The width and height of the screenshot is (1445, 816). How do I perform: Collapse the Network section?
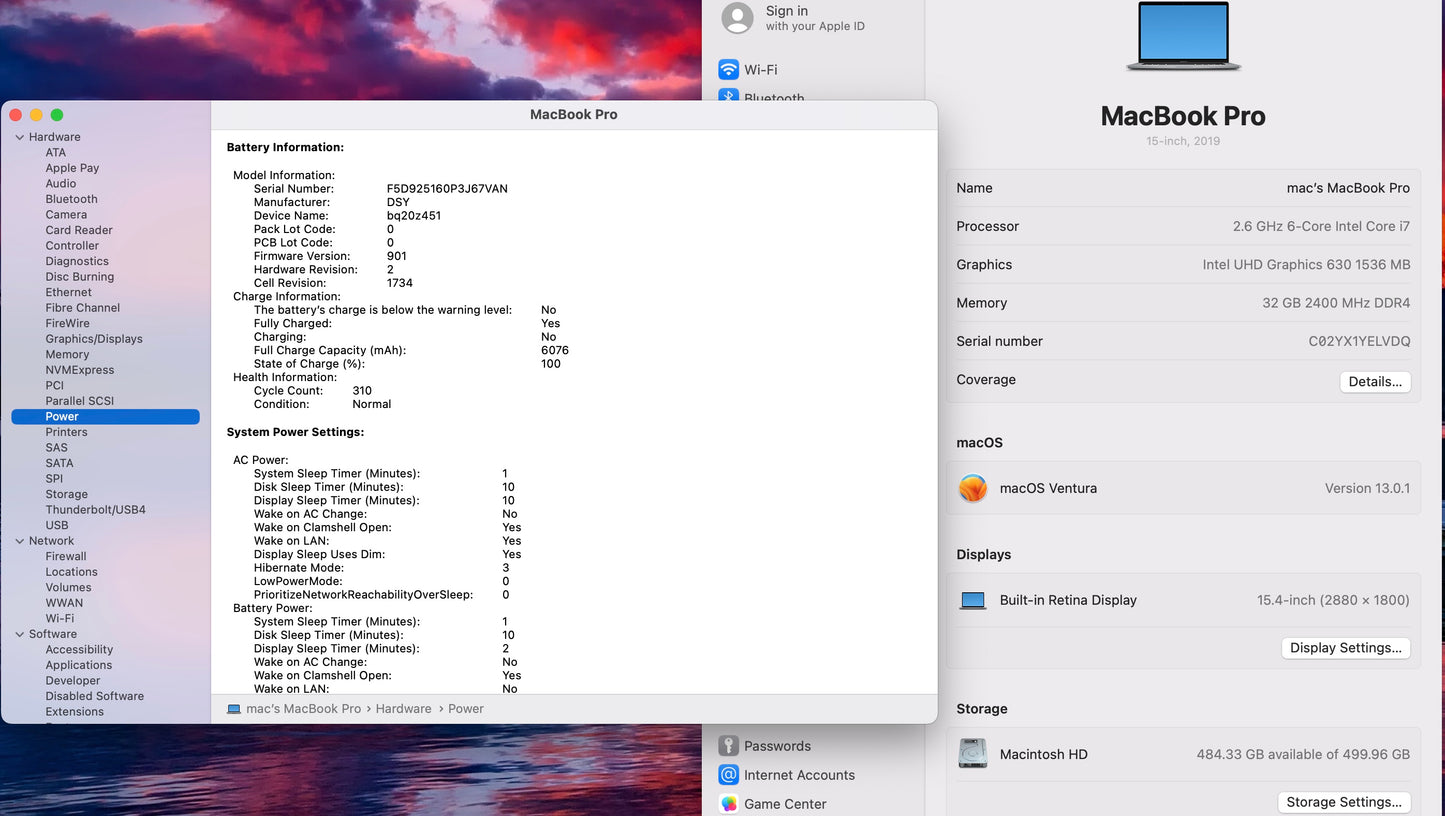(x=21, y=540)
